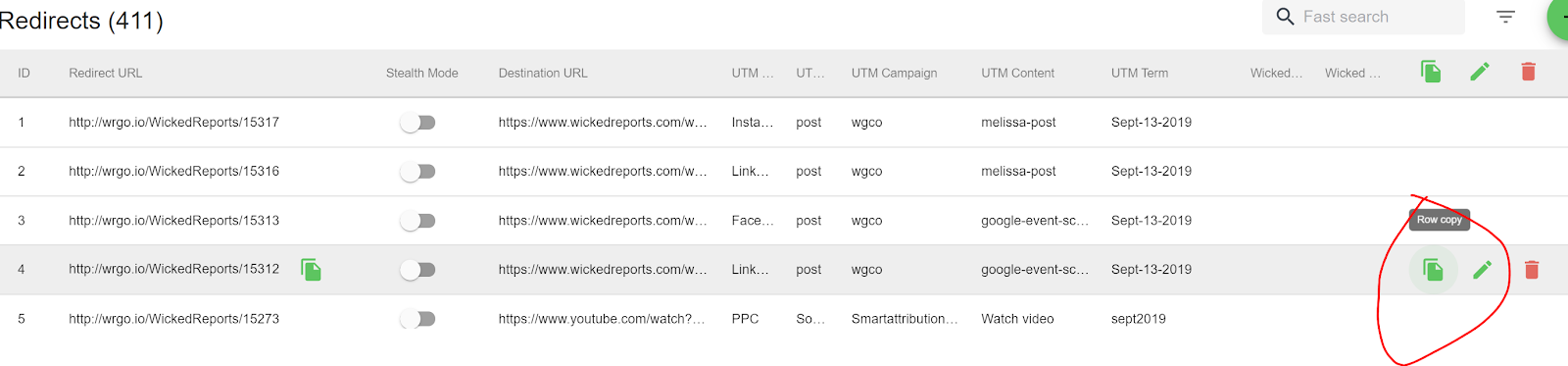
Task: Open the youtube.com destination URL in row 5
Action: [602, 319]
